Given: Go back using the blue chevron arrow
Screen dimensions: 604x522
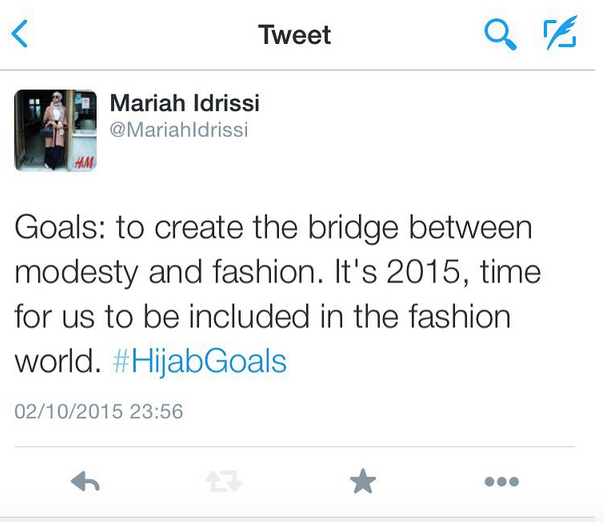Looking at the screenshot, I should (20, 34).
